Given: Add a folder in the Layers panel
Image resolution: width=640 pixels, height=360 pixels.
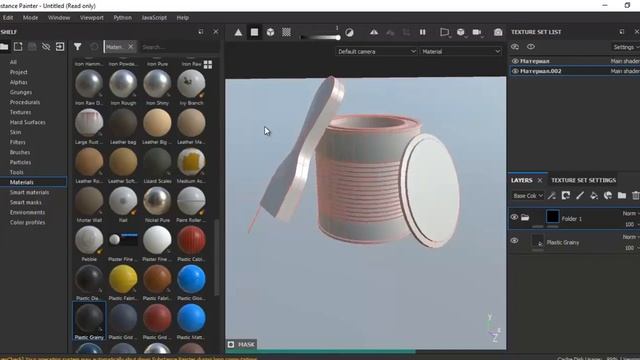Looking at the screenshot, I should (x=622, y=196).
